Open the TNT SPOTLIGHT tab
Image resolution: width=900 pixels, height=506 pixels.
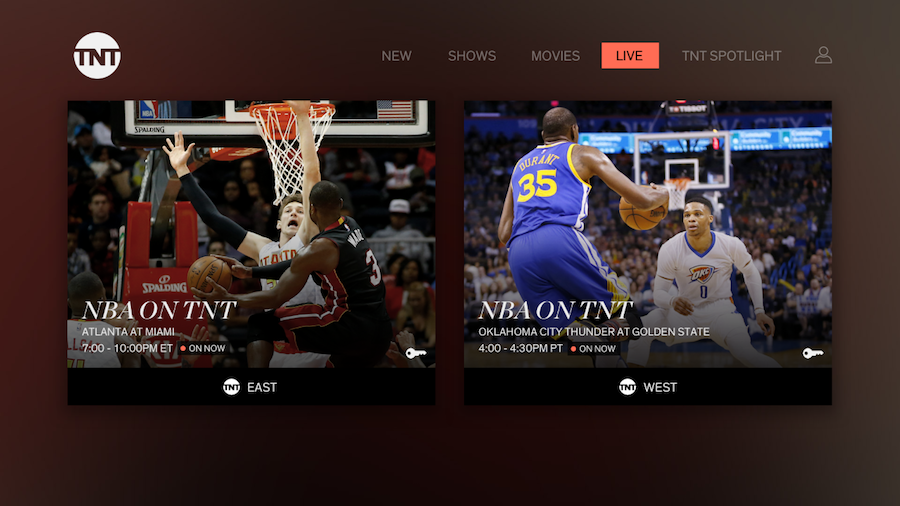pyautogui.click(x=731, y=56)
